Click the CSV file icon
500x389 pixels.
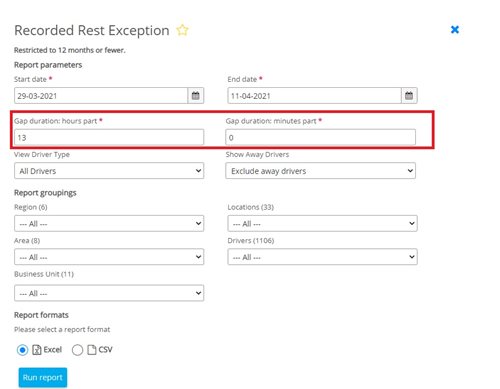91,350
